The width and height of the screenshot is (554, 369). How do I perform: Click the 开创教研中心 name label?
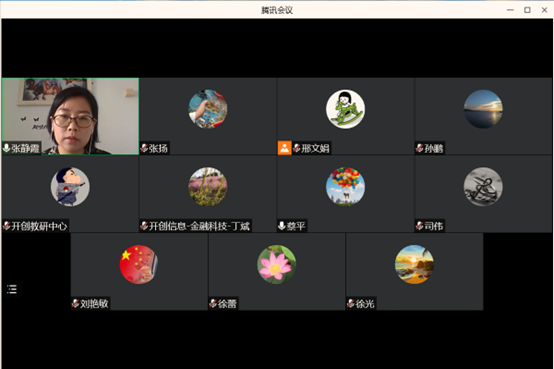click(x=39, y=226)
